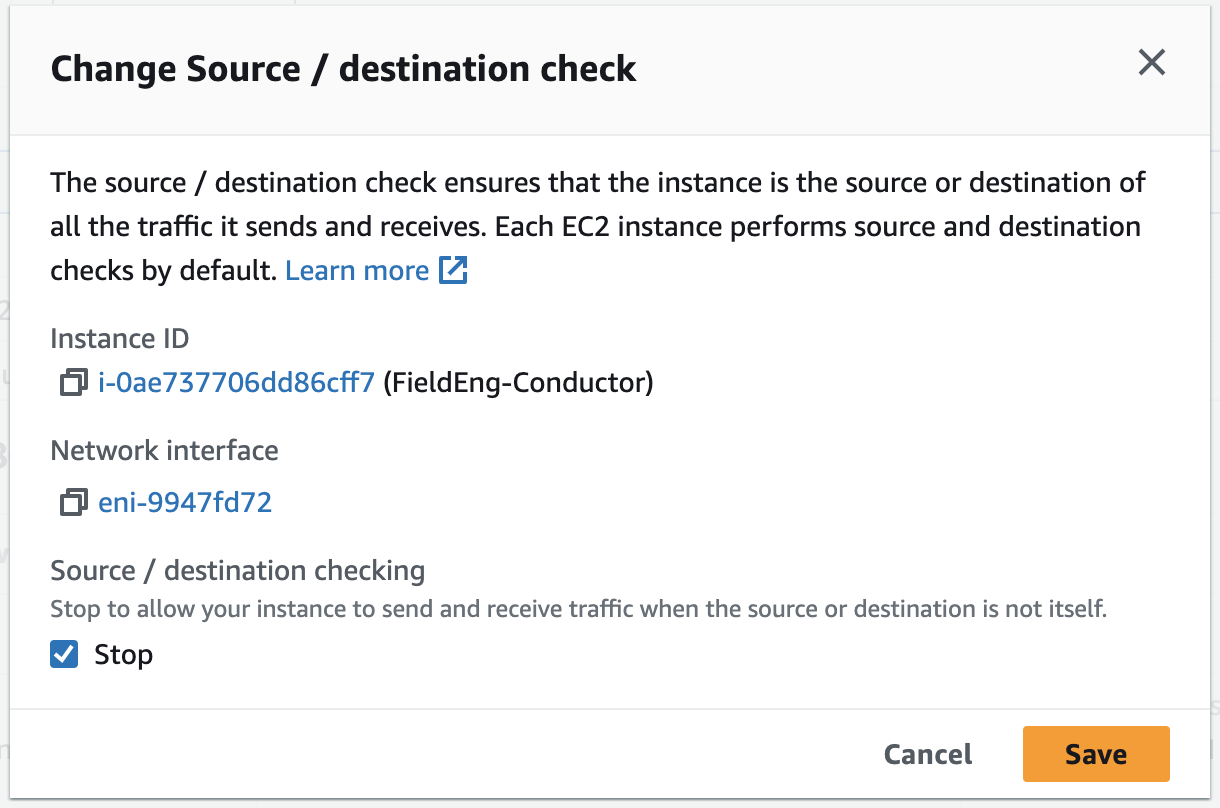The height and width of the screenshot is (808, 1220).
Task: Click the FieldEng-Conductor instance name
Action: pos(518,383)
